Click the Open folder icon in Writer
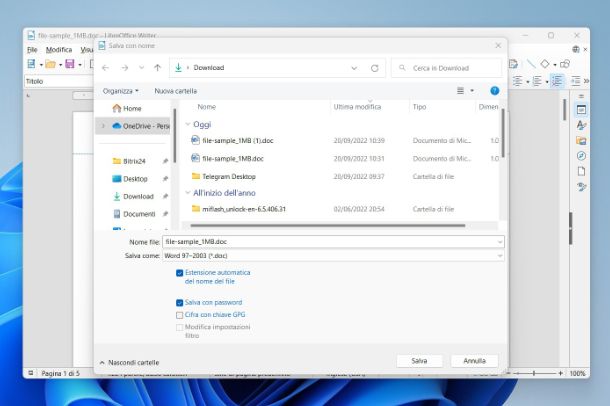 51,64
